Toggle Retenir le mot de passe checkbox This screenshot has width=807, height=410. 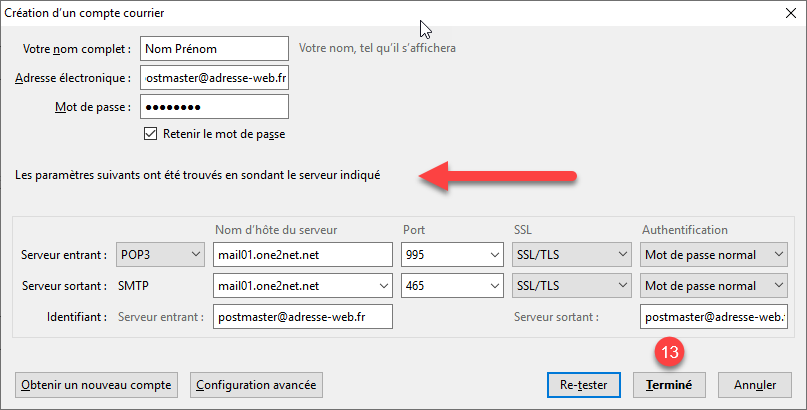[150, 134]
